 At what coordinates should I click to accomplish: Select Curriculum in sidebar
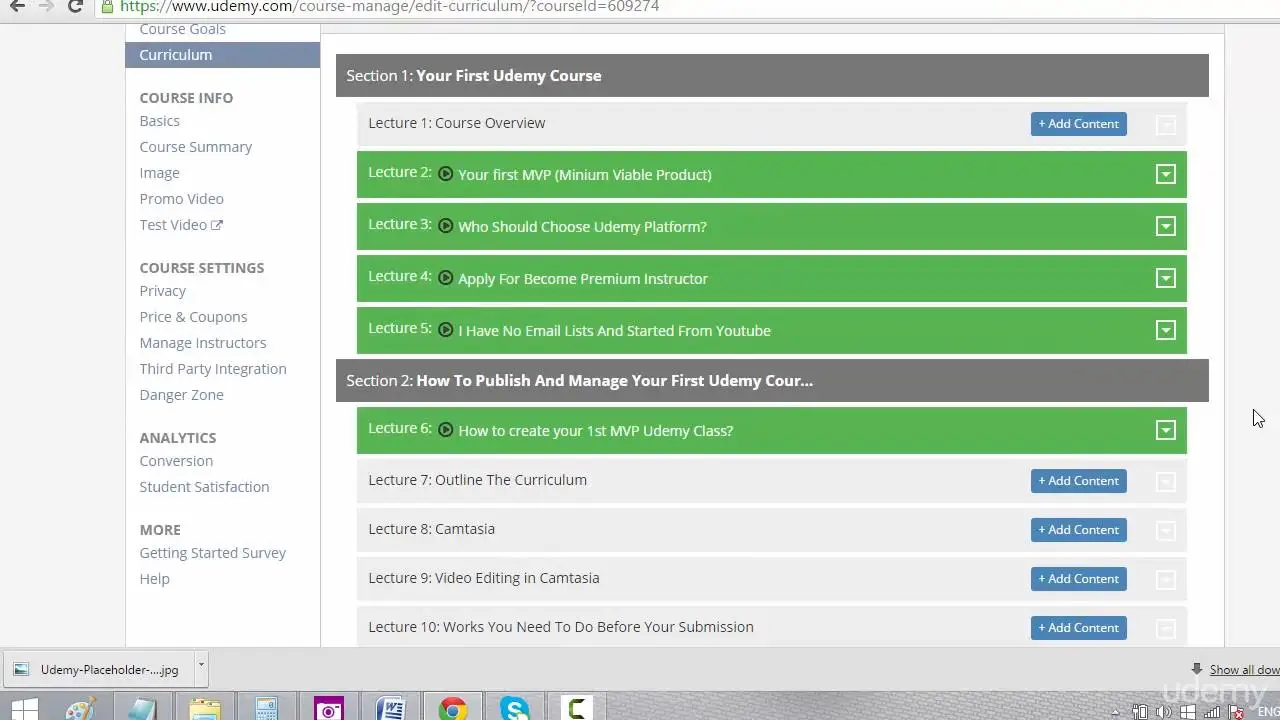(222, 55)
